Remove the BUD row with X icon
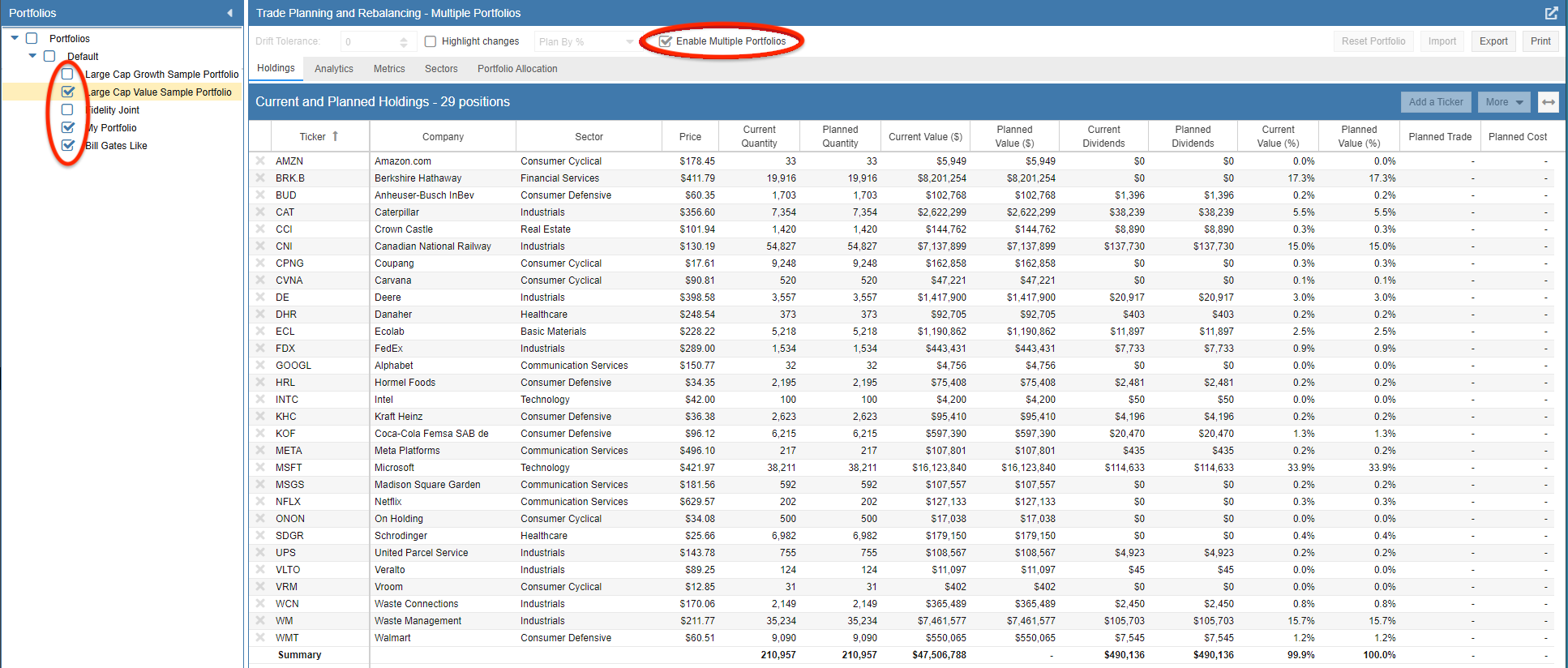 (x=260, y=195)
